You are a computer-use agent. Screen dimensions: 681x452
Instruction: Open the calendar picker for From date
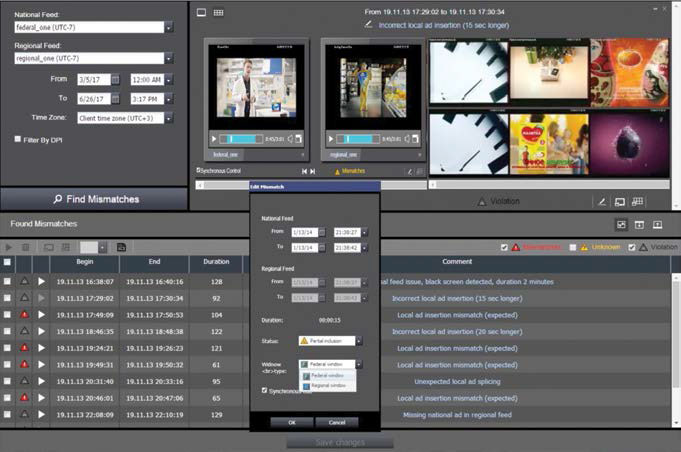pos(115,79)
